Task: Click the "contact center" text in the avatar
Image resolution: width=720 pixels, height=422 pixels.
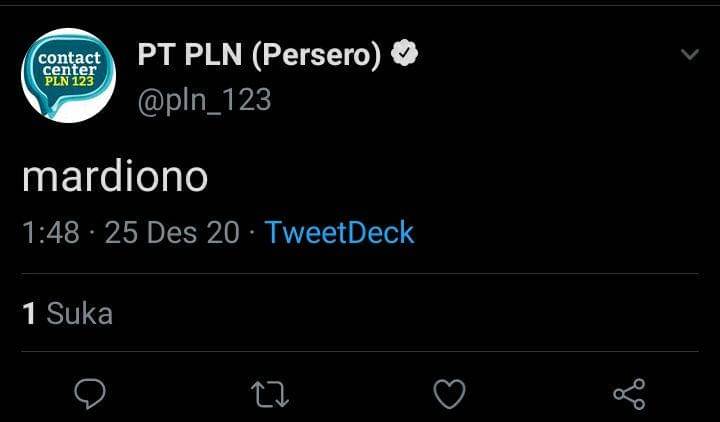Action: click(68, 64)
